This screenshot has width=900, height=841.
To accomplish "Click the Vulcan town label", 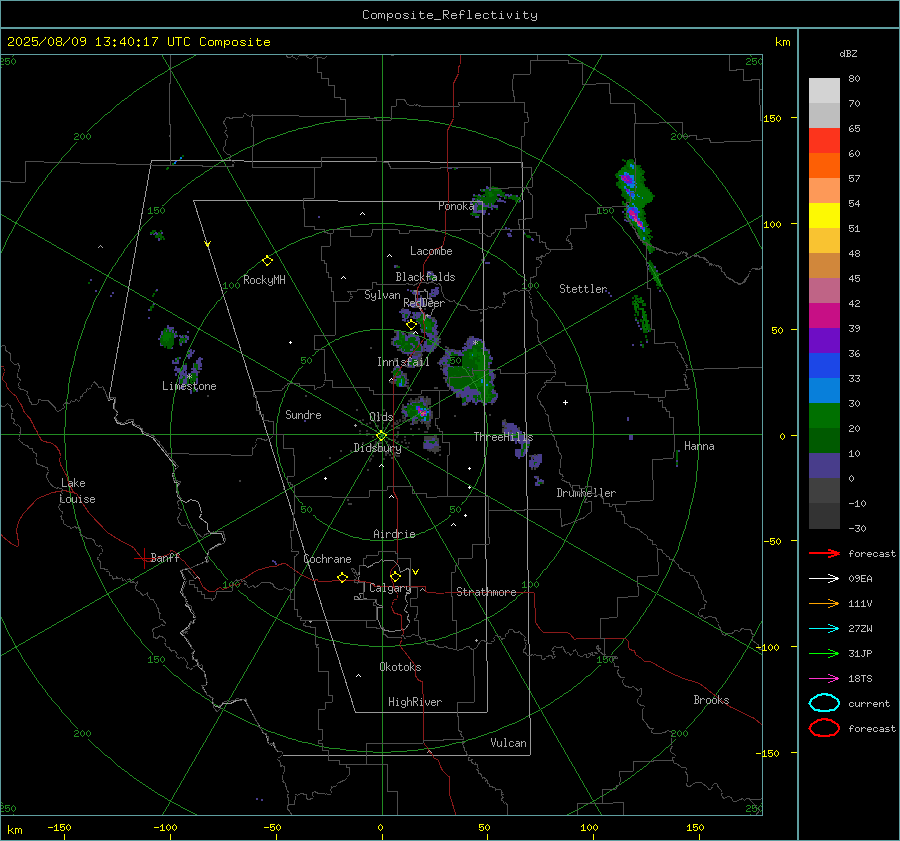I will [508, 743].
